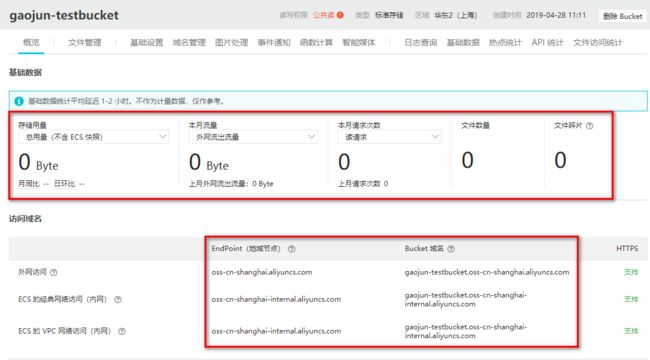Click the 0 value under 文件碎片

[560, 160]
